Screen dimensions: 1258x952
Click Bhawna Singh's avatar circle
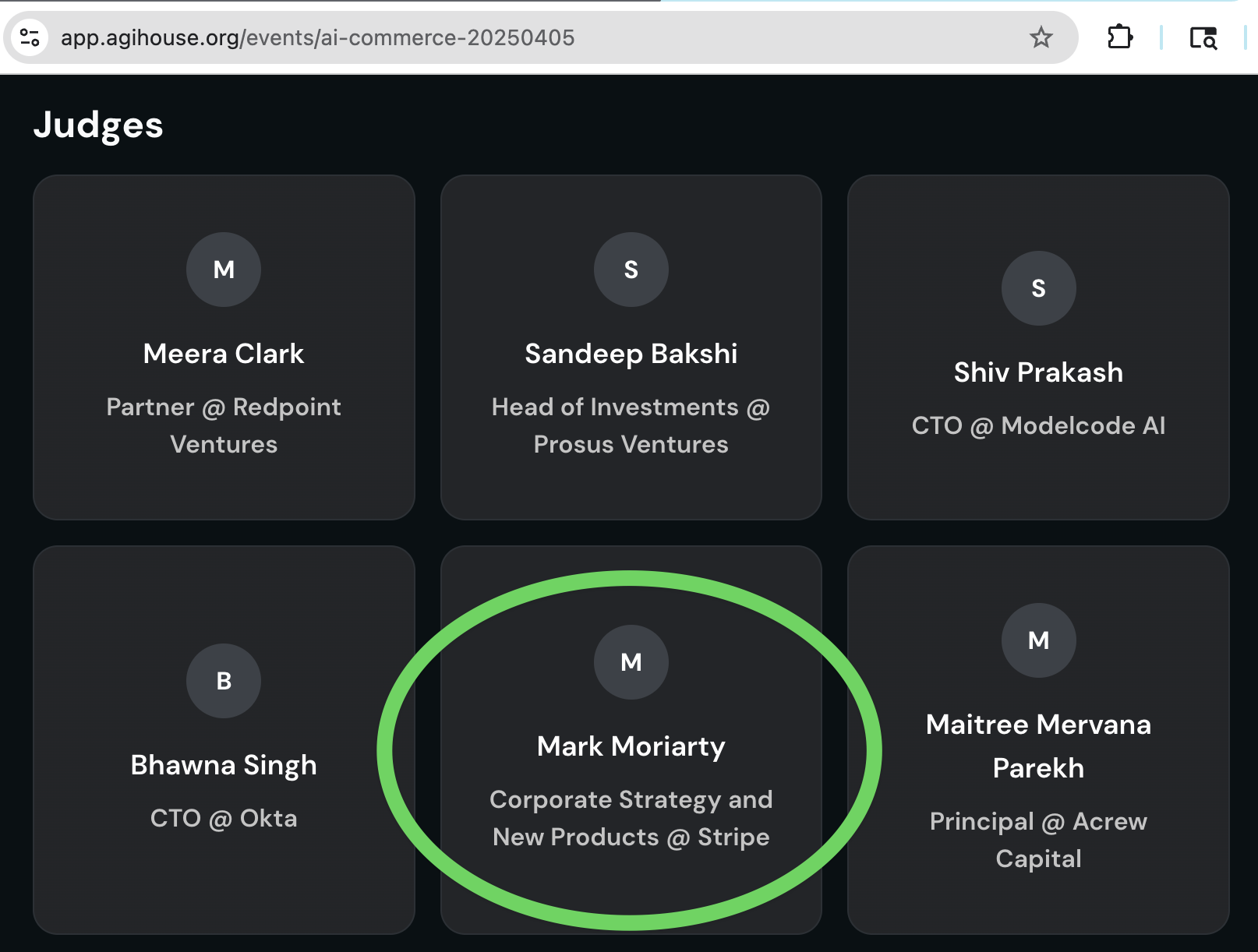[224, 681]
